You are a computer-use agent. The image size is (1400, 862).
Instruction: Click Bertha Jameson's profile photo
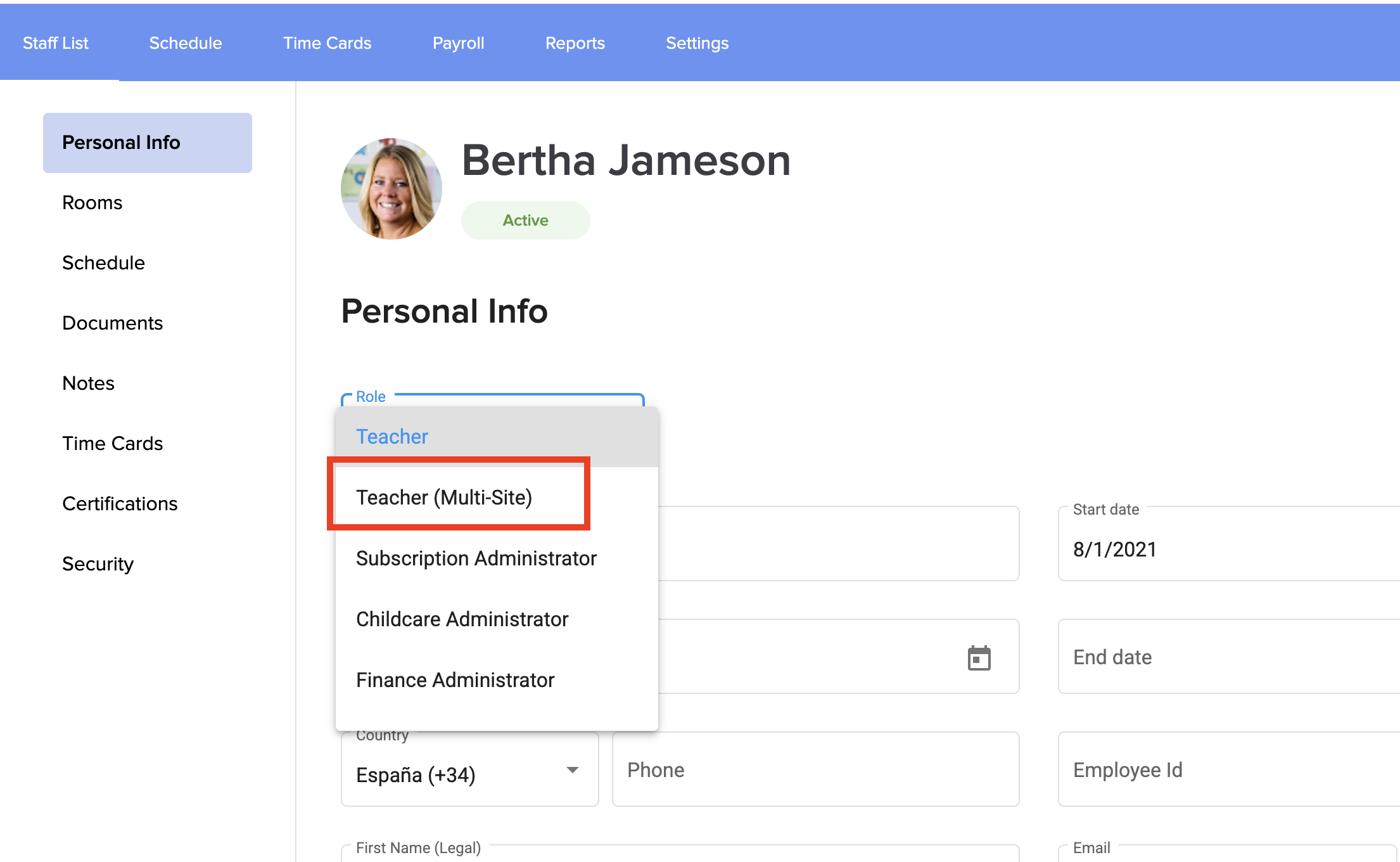coord(391,189)
